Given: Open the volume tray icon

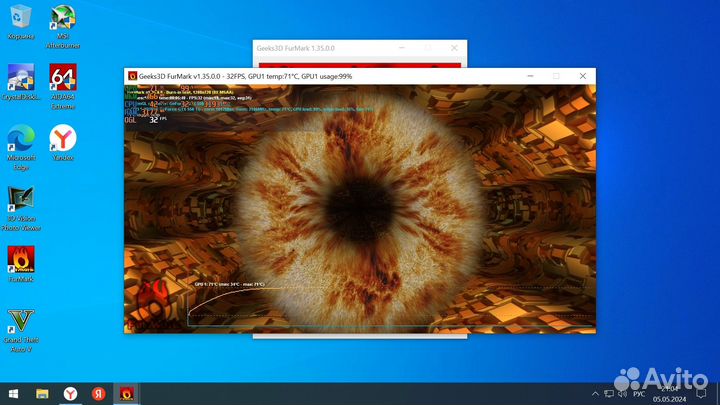Looking at the screenshot, I should [622, 394].
